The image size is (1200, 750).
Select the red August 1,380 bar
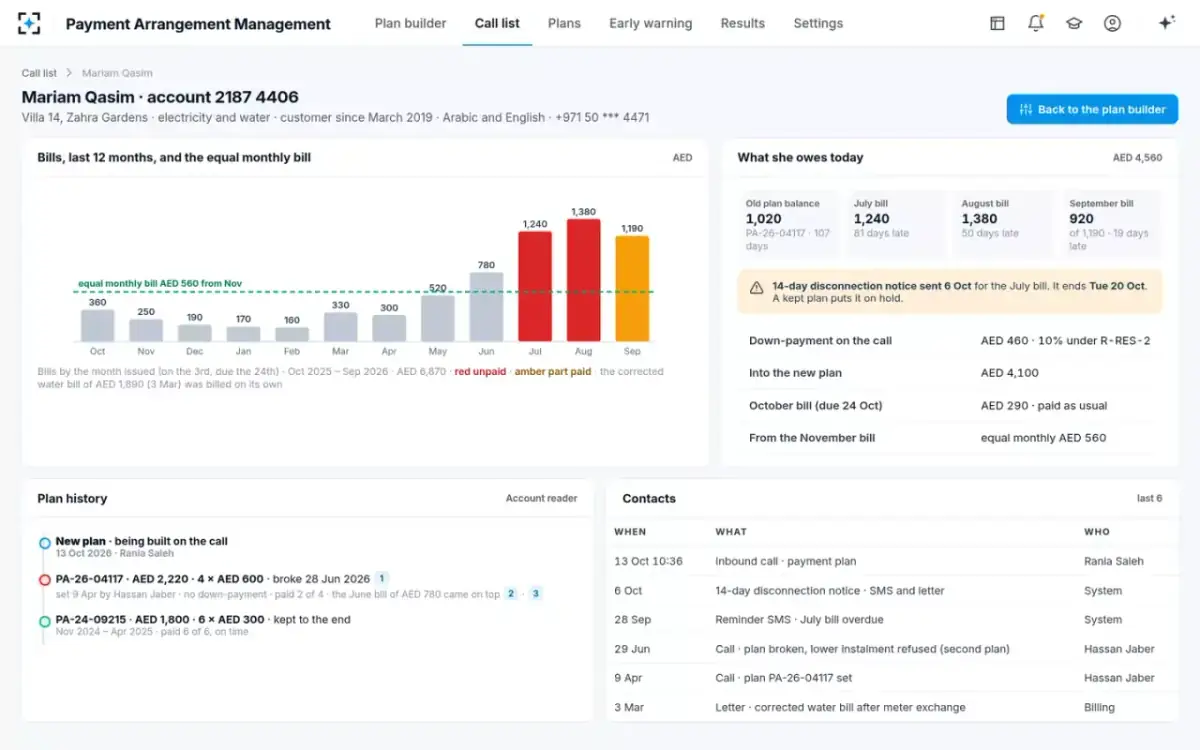pyautogui.click(x=584, y=280)
